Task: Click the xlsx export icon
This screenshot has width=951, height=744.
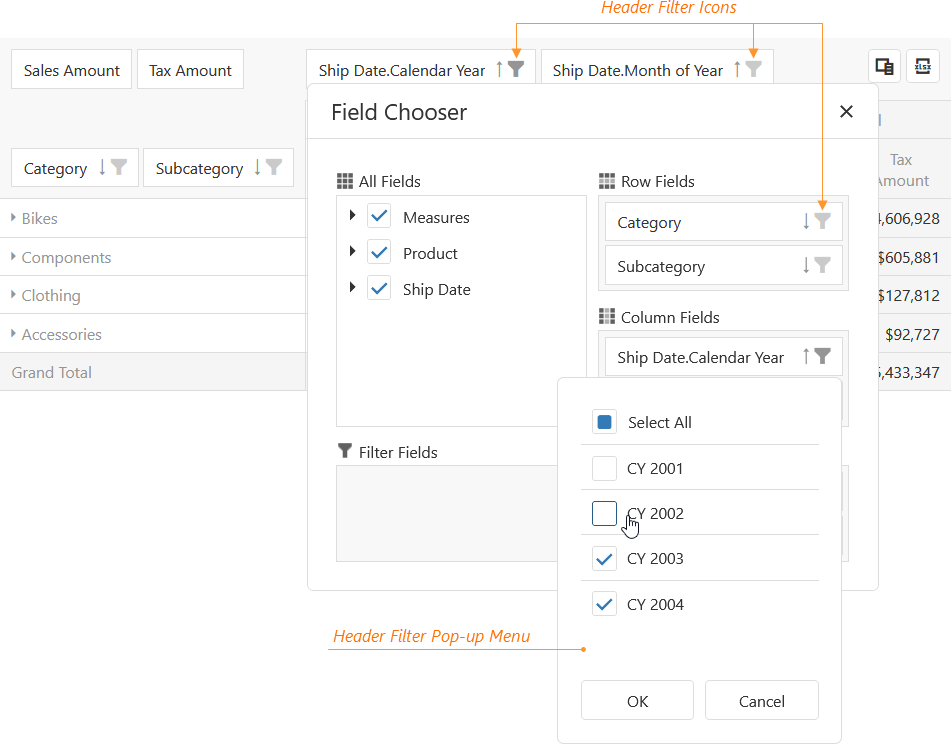Action: [x=922, y=66]
